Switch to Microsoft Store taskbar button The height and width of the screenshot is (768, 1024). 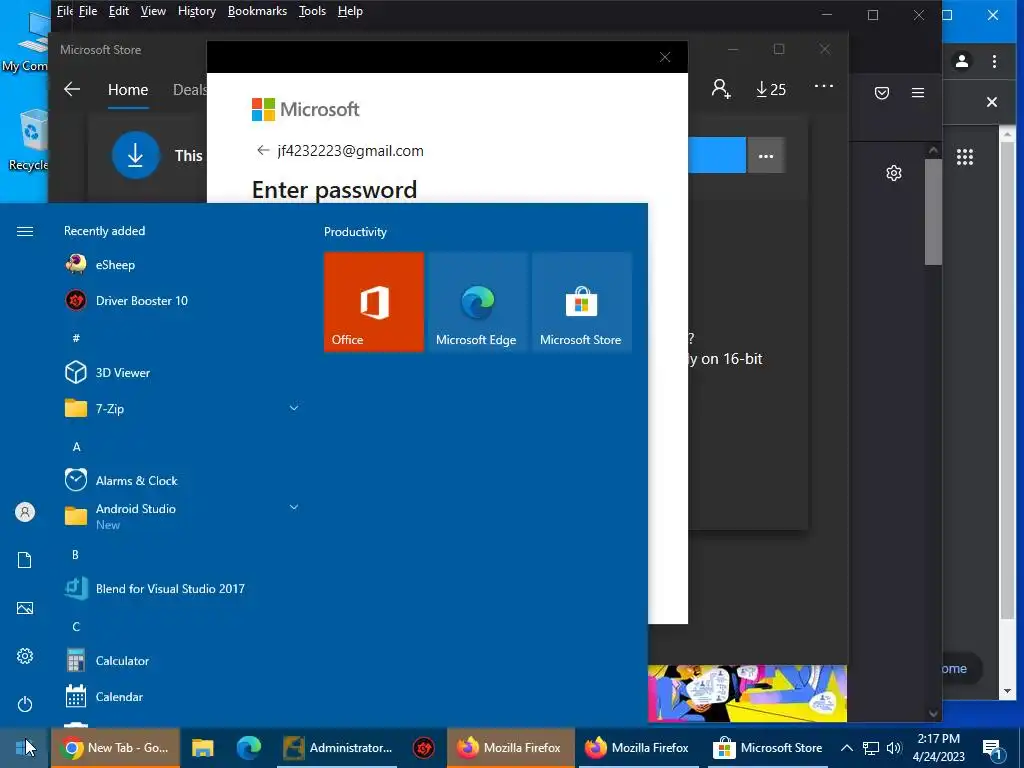pyautogui.click(x=767, y=748)
